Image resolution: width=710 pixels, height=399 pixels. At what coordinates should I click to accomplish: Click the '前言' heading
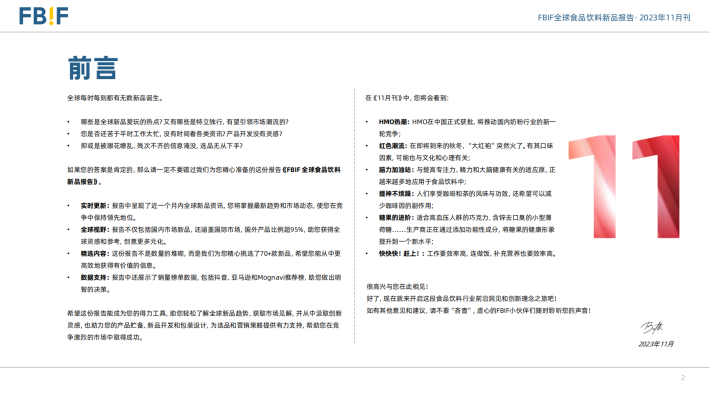[93, 68]
